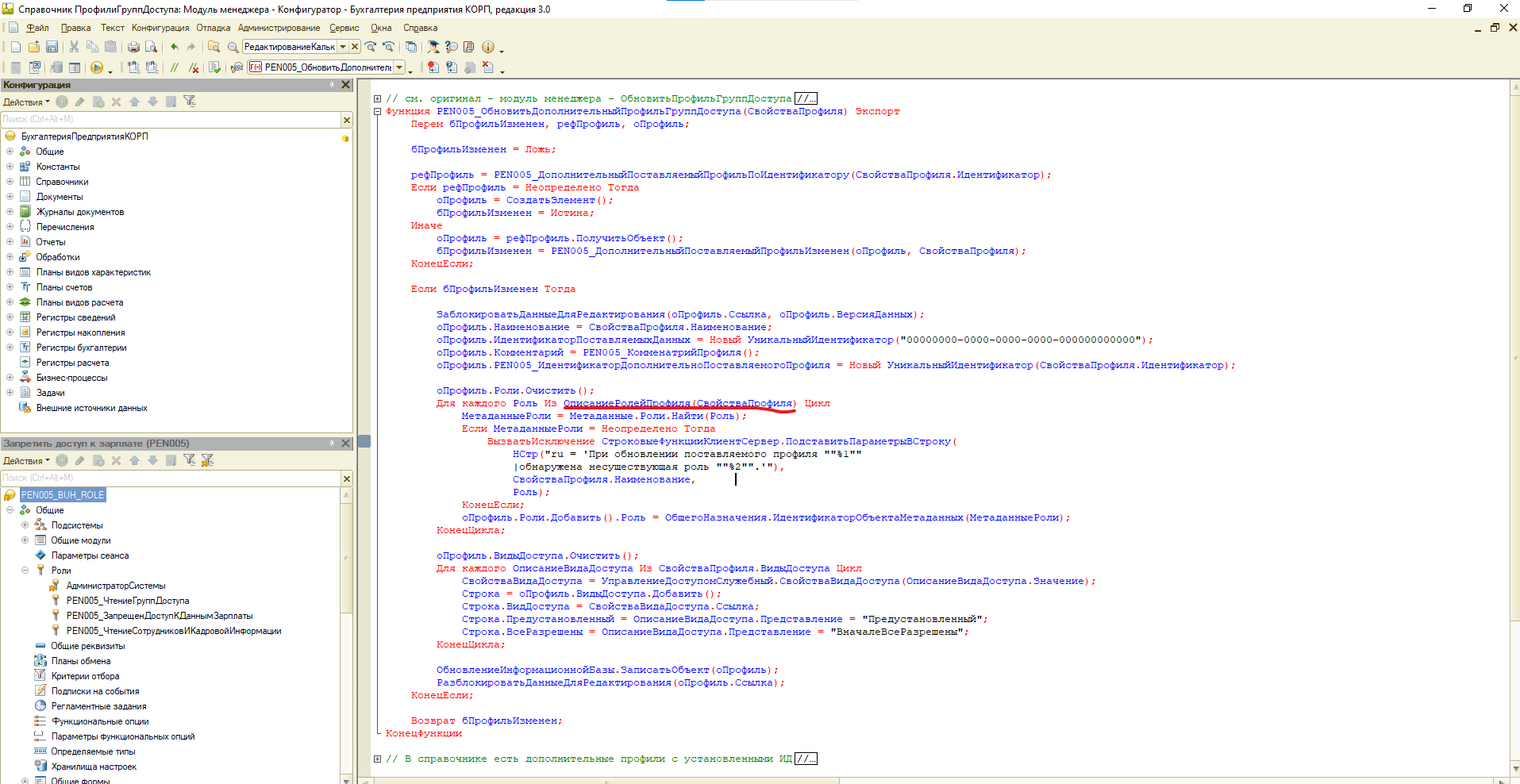Click the filter by subsystems icon in Конфигурация panel
Viewport: 1520px width, 784px height.
pos(189,102)
